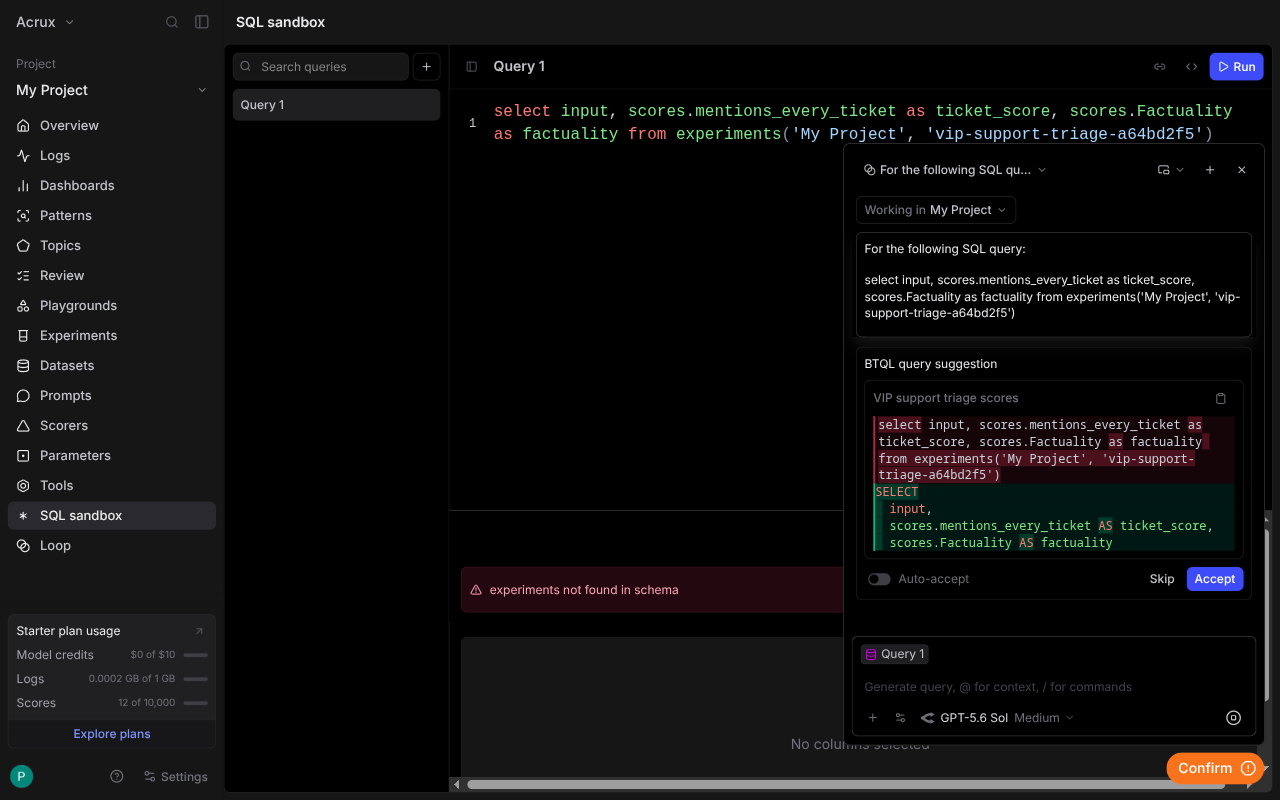Close the Loop chat panel
Image resolution: width=1280 pixels, height=800 pixels.
coord(1242,170)
